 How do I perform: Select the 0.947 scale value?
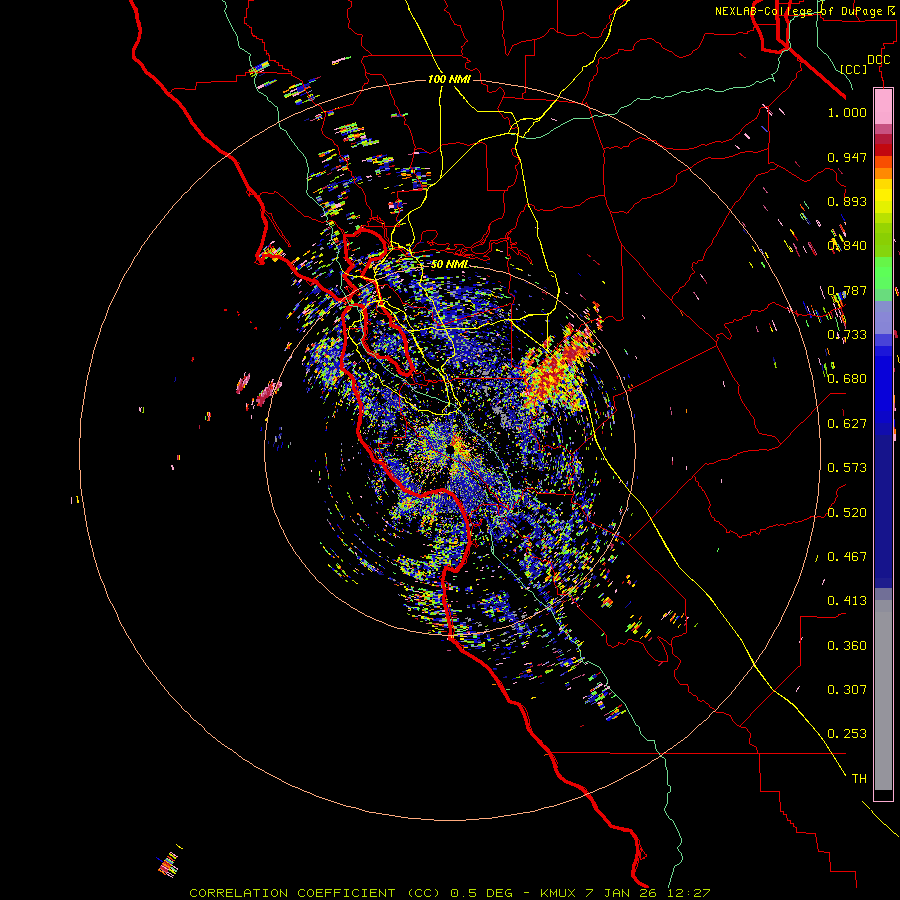click(x=847, y=157)
